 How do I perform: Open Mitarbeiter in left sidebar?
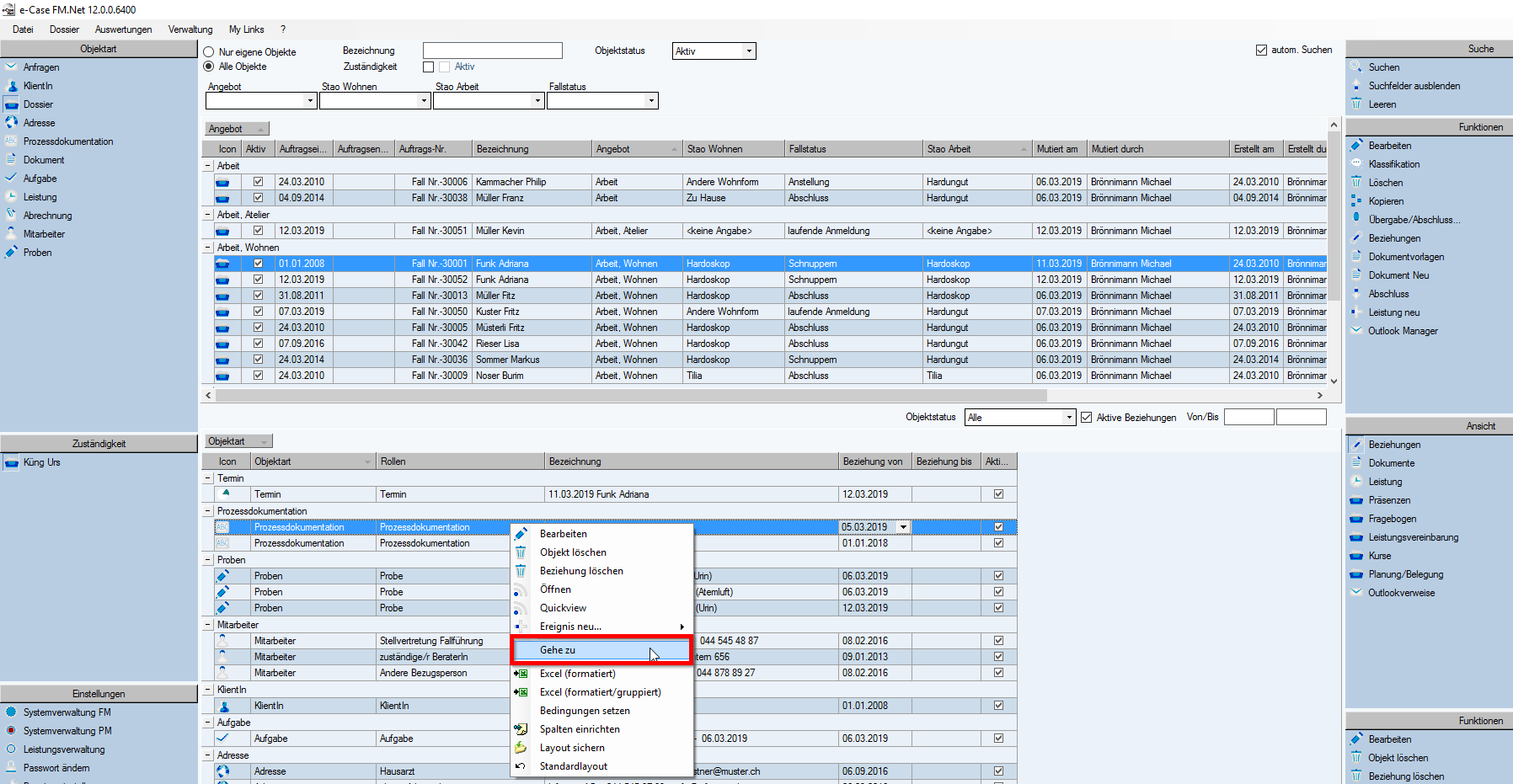click(44, 234)
